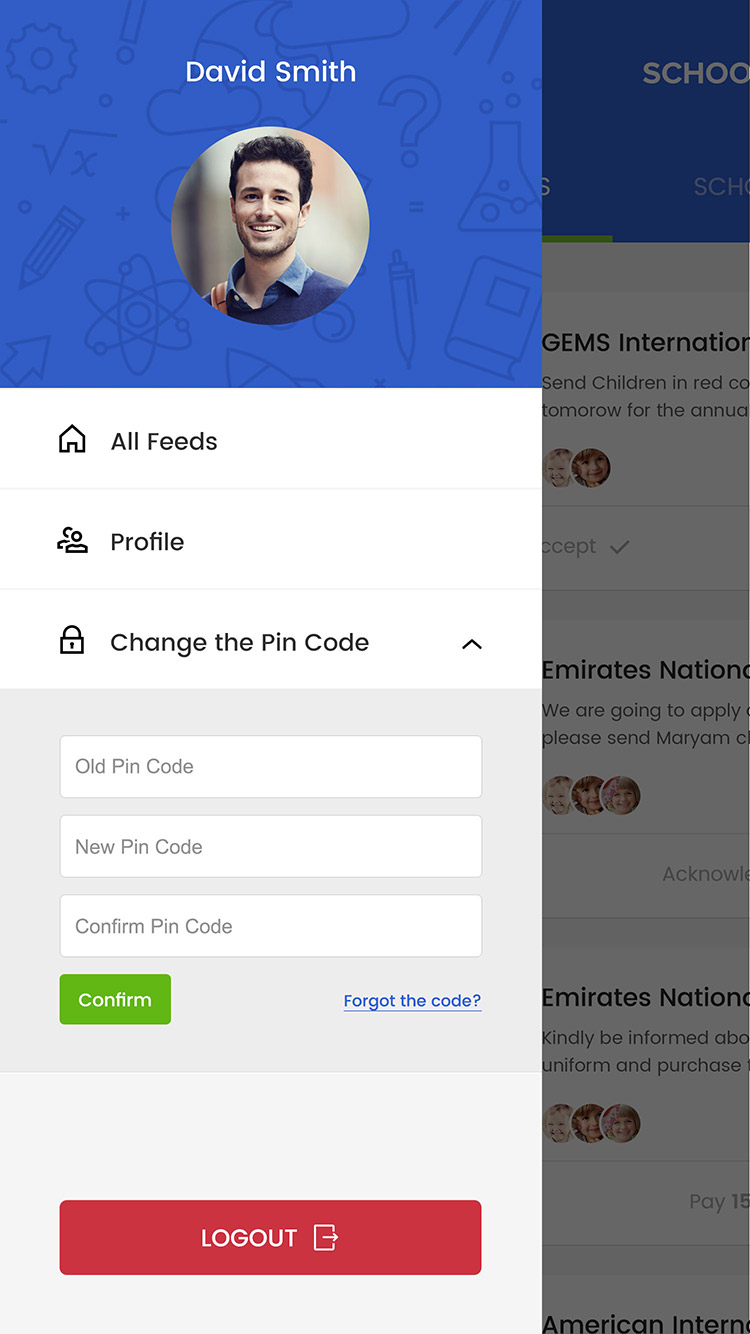Click the person icon beside Profile

coord(72,541)
